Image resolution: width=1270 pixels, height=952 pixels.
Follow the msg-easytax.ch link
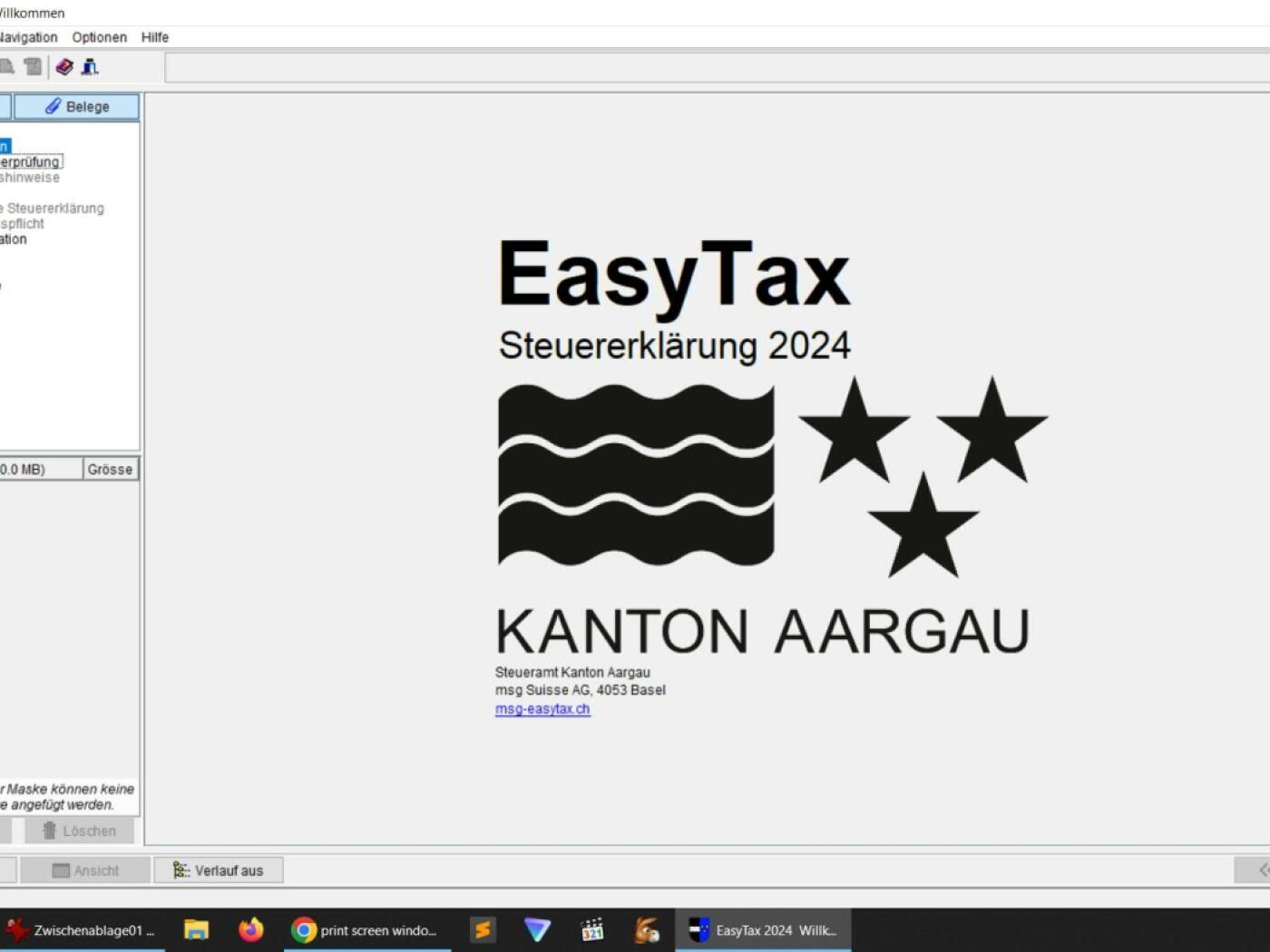(542, 709)
